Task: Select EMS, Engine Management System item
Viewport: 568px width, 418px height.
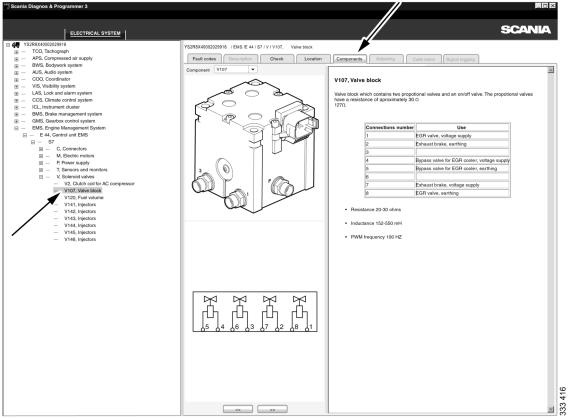Action: tap(69, 128)
